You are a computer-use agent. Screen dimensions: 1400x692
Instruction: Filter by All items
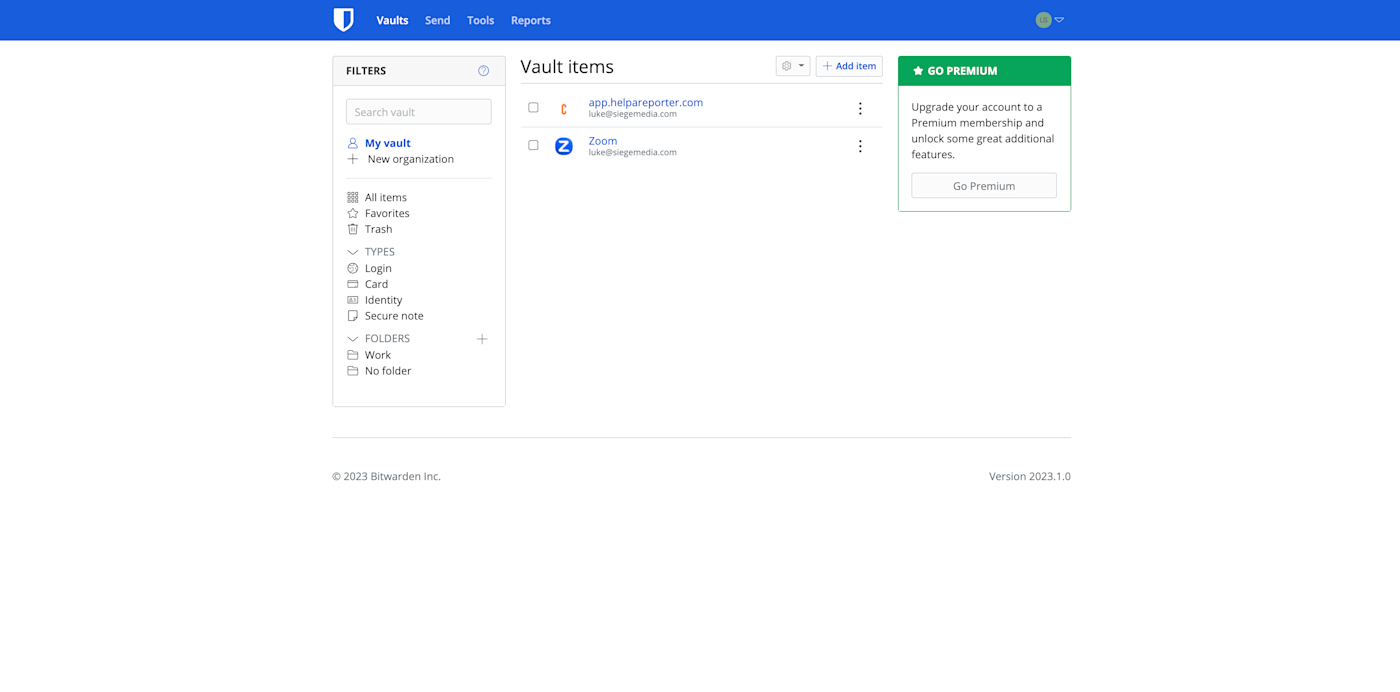(386, 197)
